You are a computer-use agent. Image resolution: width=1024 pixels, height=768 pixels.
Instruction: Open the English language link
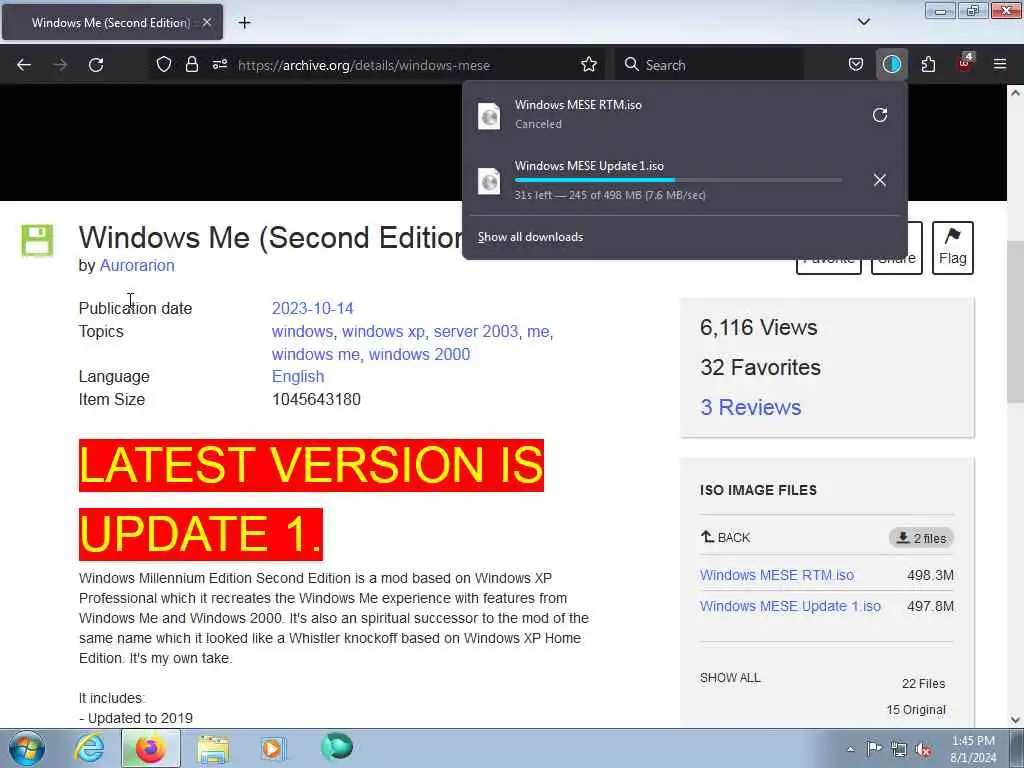point(298,377)
